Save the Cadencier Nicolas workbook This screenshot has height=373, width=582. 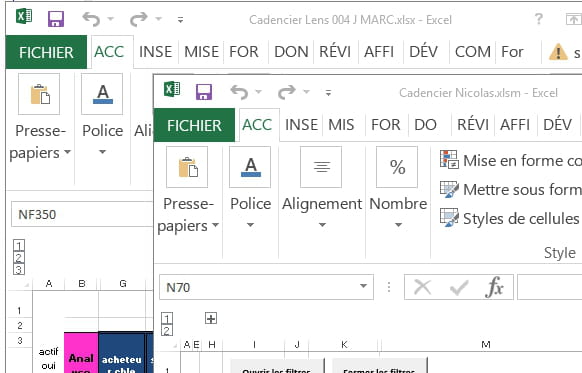pos(204,92)
